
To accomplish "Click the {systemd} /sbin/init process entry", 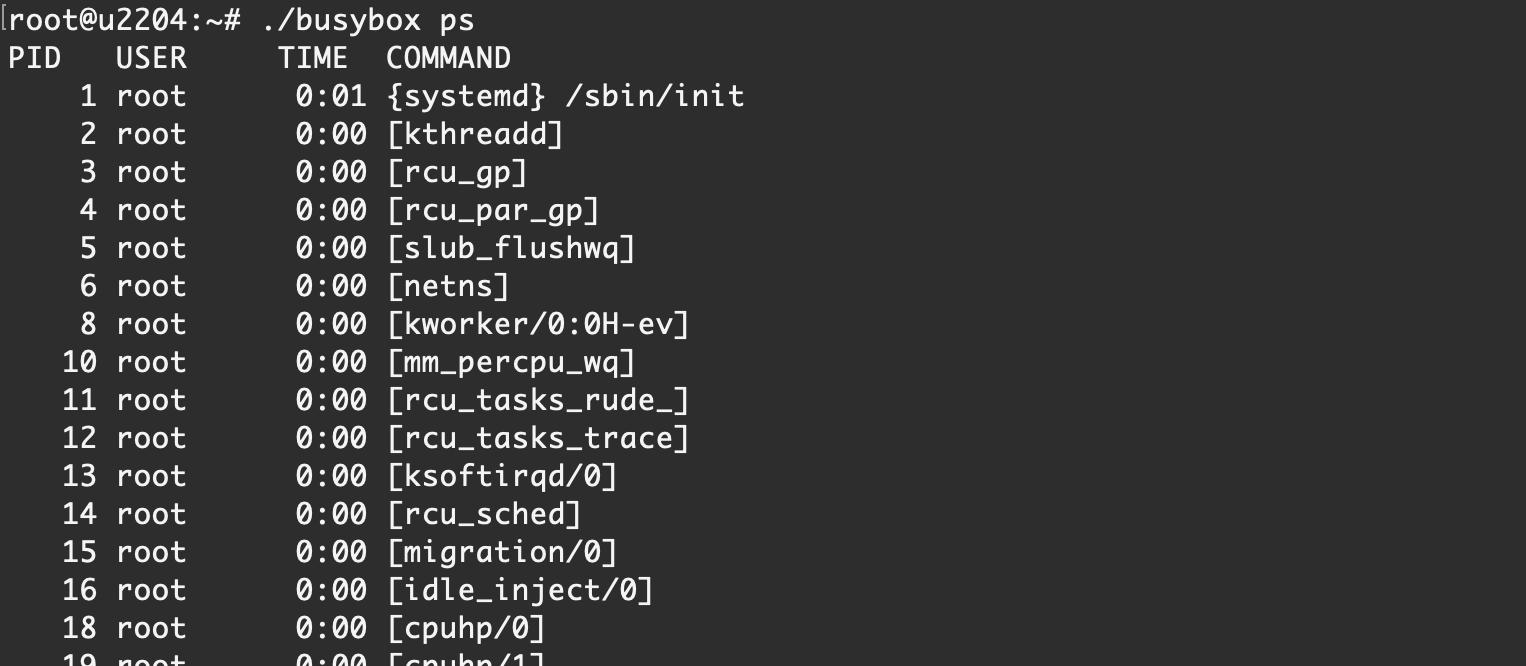I will click(x=565, y=96).
